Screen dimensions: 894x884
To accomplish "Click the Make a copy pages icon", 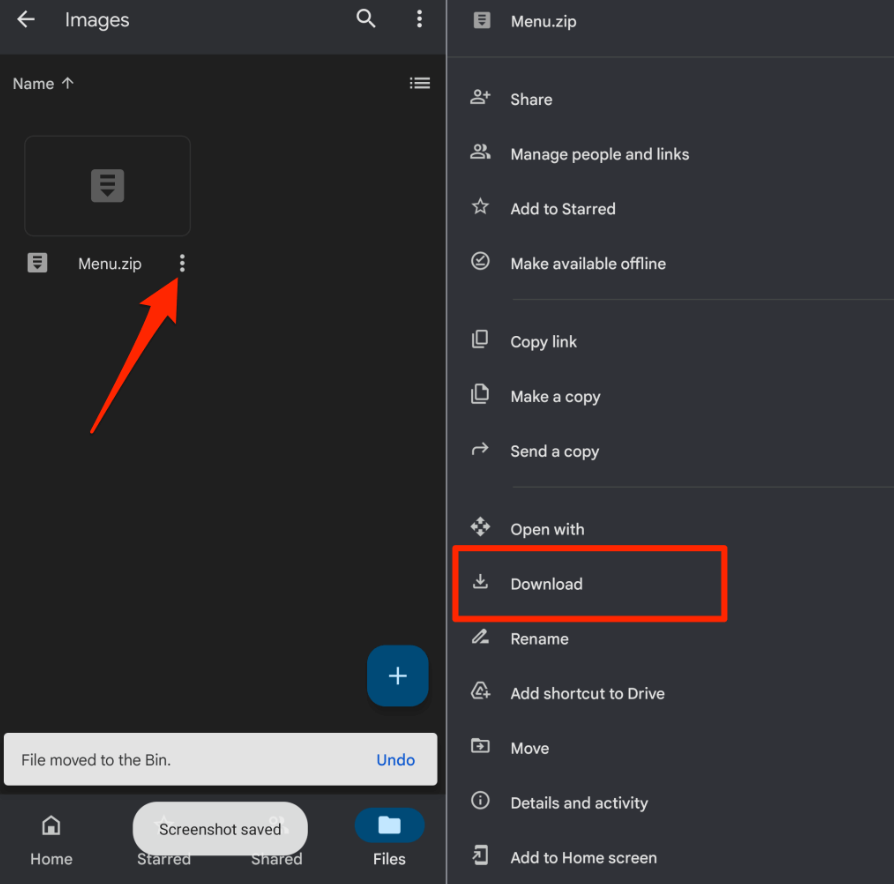I will [x=480, y=394].
